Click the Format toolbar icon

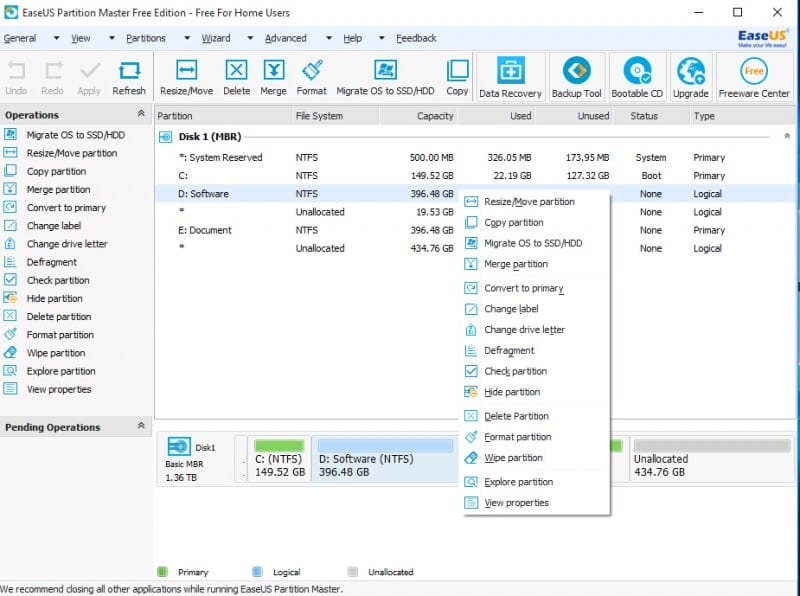click(311, 76)
